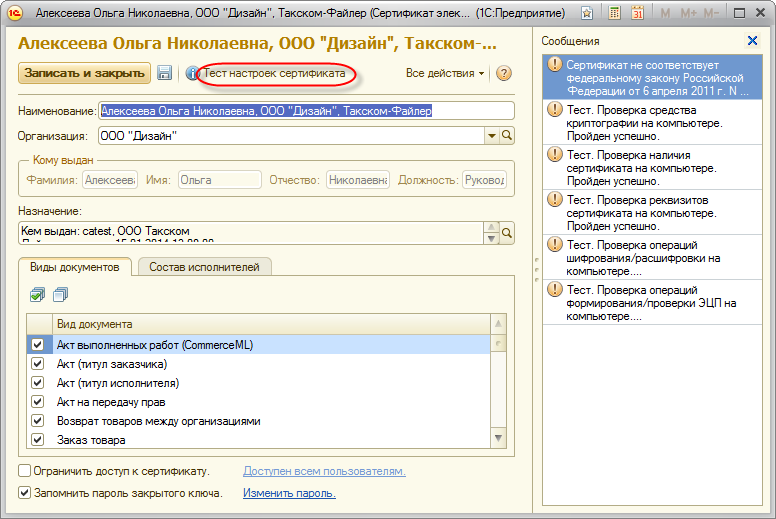Toggle checkbox for Акт выполненных работ (CommerceML)

(x=38, y=344)
